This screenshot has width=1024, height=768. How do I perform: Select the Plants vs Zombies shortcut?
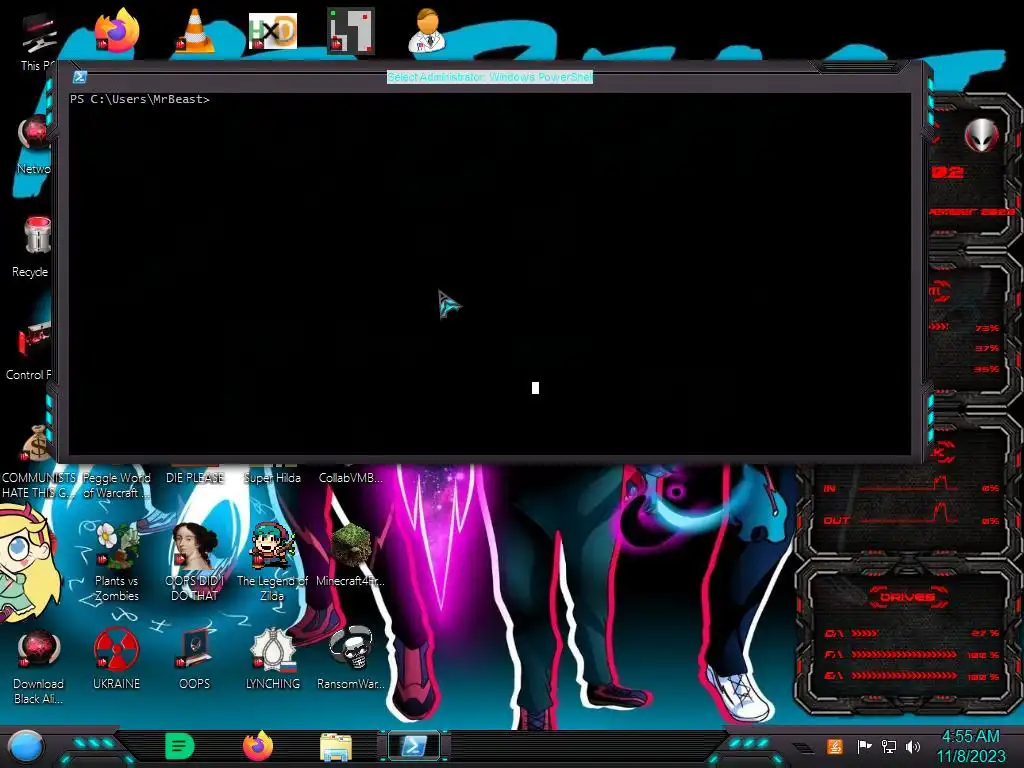[x=116, y=562]
